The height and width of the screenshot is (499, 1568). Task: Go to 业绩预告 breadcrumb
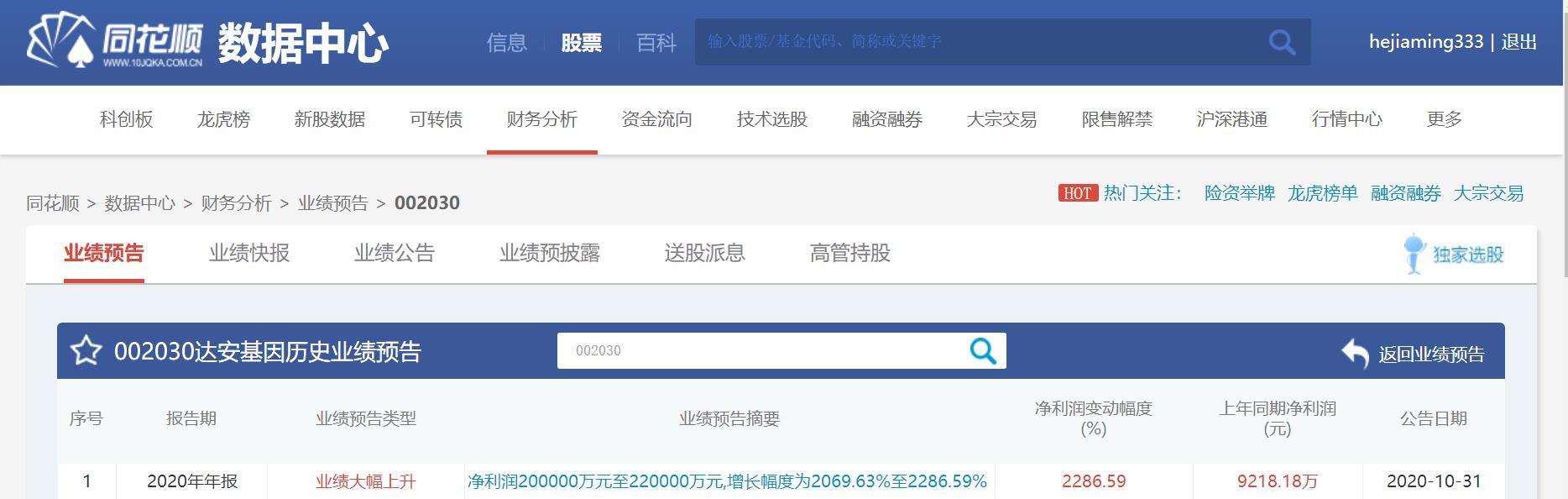tap(333, 203)
